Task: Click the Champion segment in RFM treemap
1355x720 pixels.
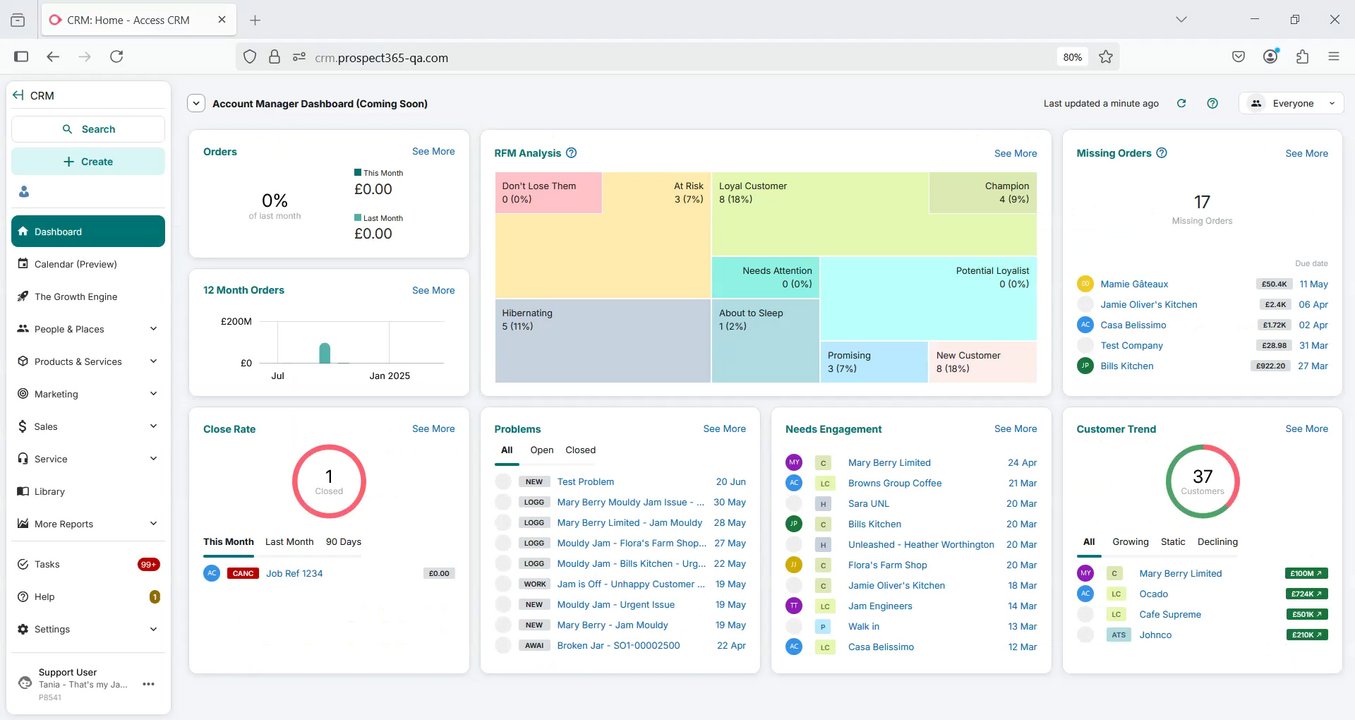Action: point(983,192)
